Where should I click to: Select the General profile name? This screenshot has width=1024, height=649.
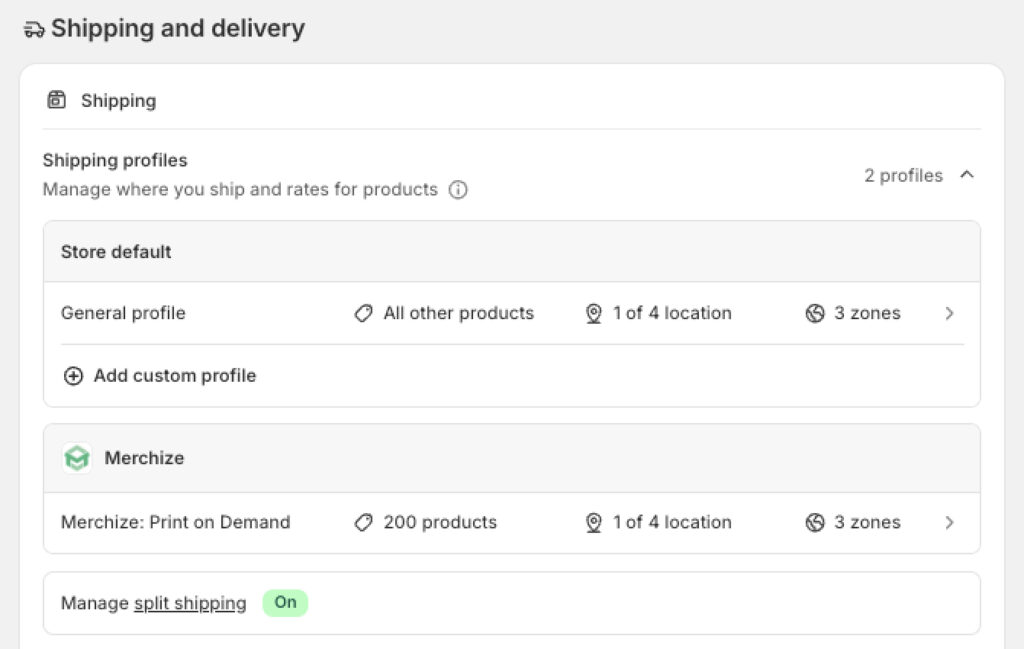click(x=123, y=313)
